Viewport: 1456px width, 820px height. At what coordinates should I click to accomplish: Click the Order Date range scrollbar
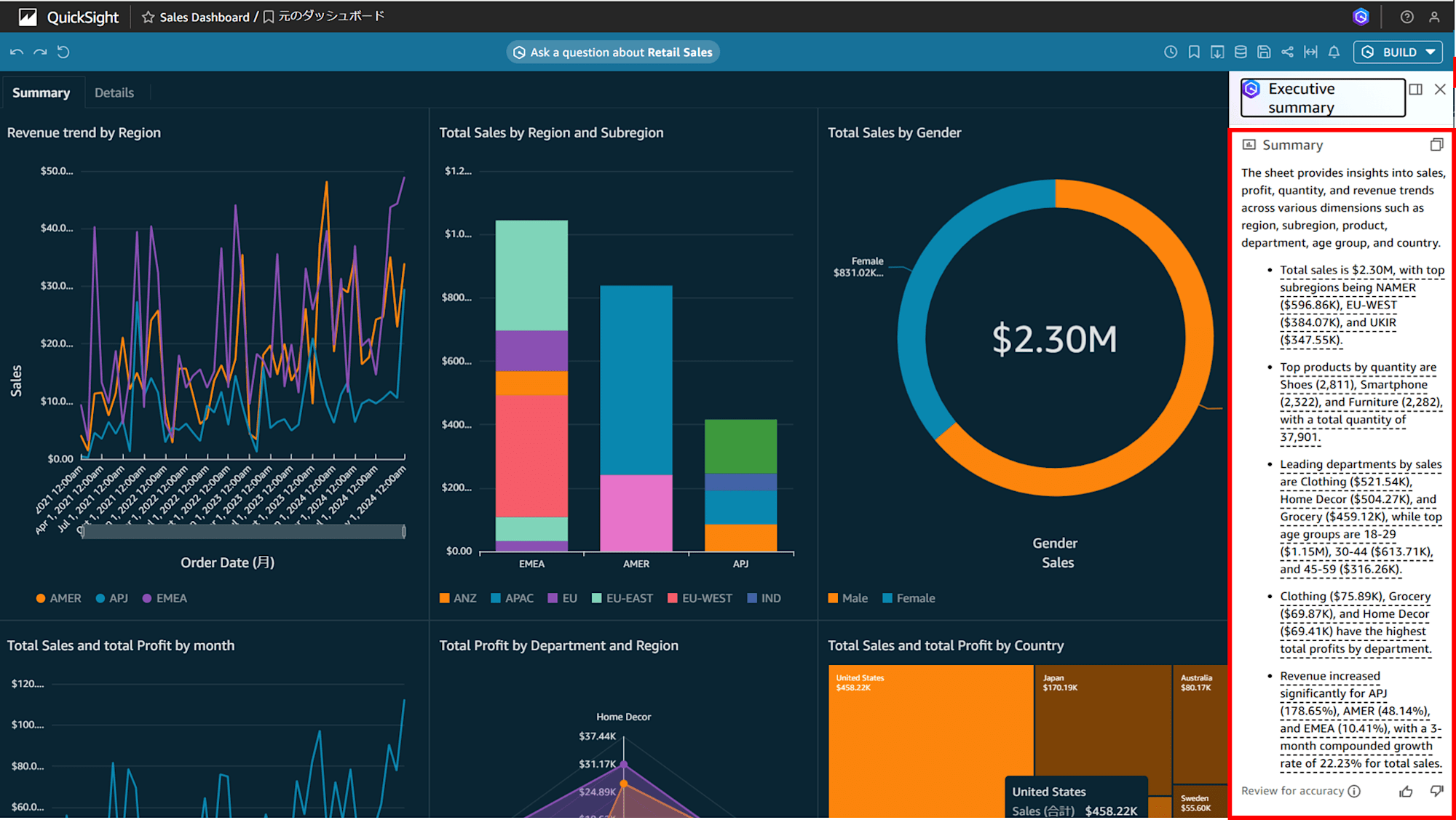coord(243,532)
